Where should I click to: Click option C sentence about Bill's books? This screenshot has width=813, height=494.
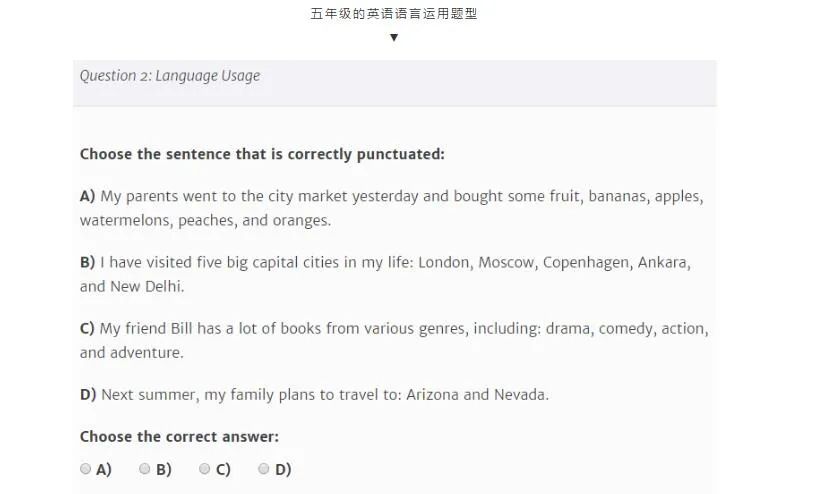click(x=394, y=341)
